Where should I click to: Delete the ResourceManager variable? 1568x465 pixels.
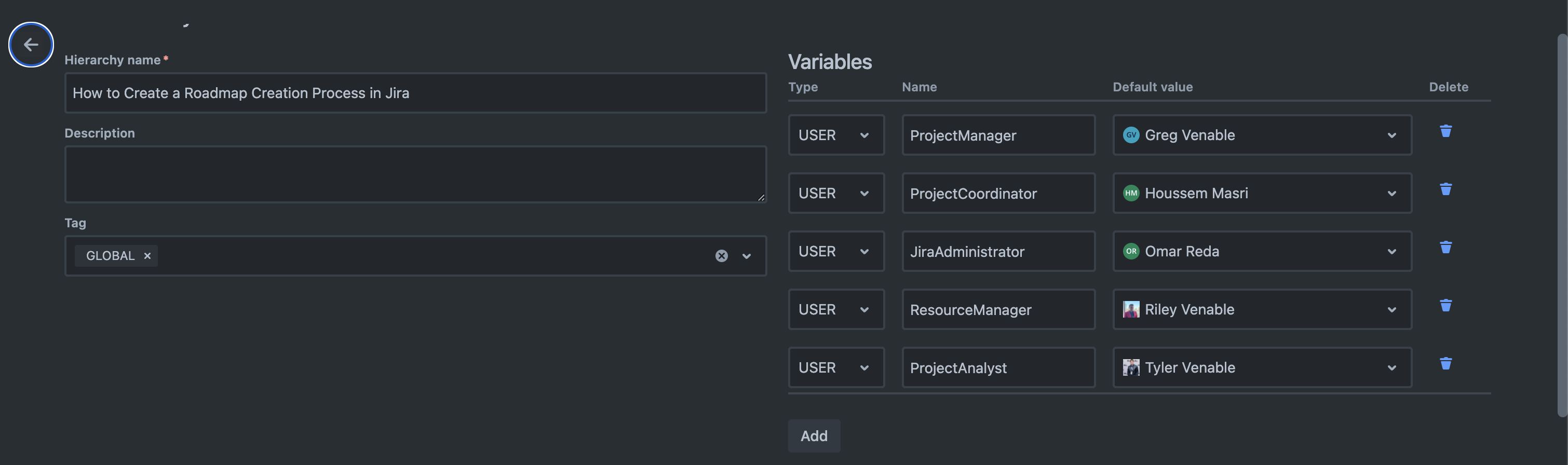pyautogui.click(x=1445, y=306)
